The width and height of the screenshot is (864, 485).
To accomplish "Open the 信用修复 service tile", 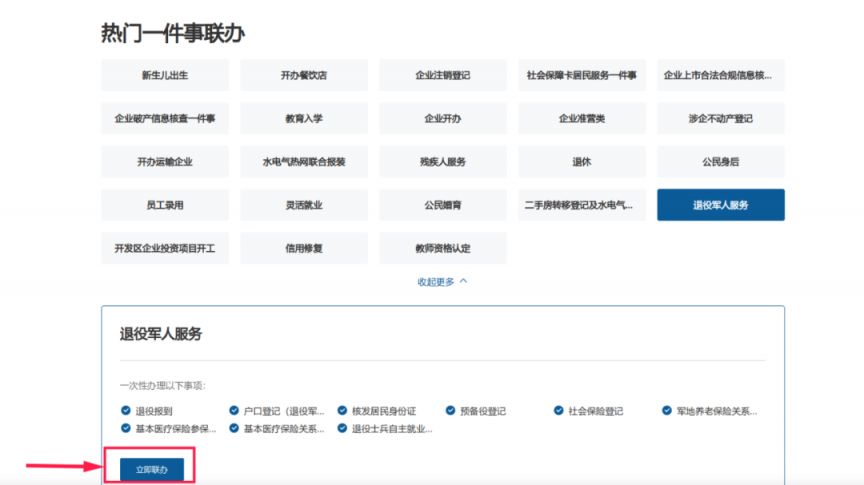I will [x=303, y=248].
